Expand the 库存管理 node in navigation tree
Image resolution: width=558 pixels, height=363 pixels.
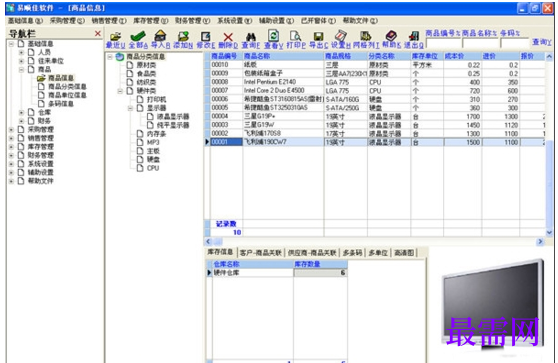pos(11,147)
